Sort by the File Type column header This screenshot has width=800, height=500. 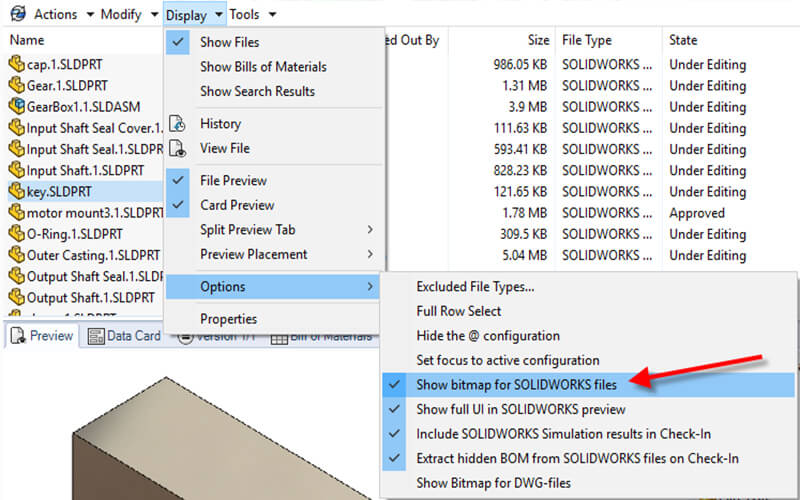pos(587,40)
